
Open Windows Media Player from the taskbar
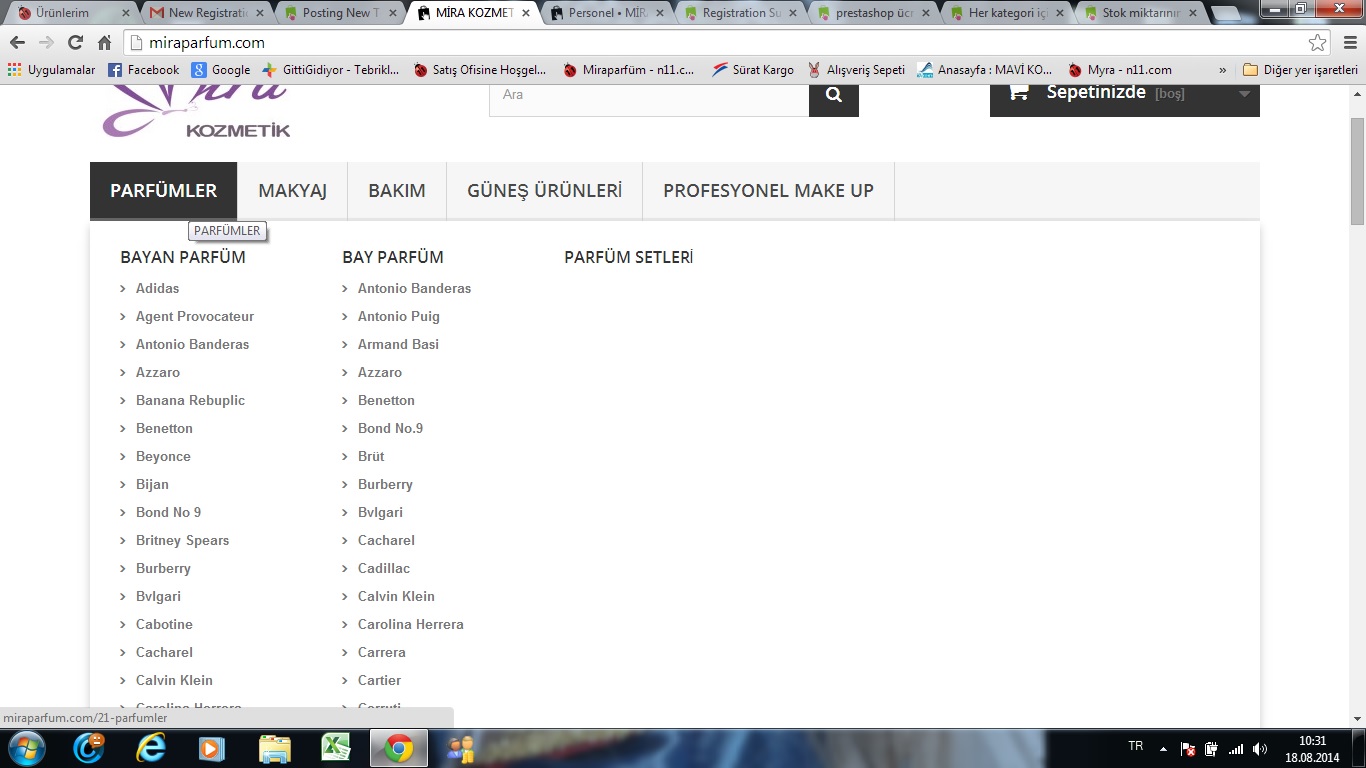[210, 748]
